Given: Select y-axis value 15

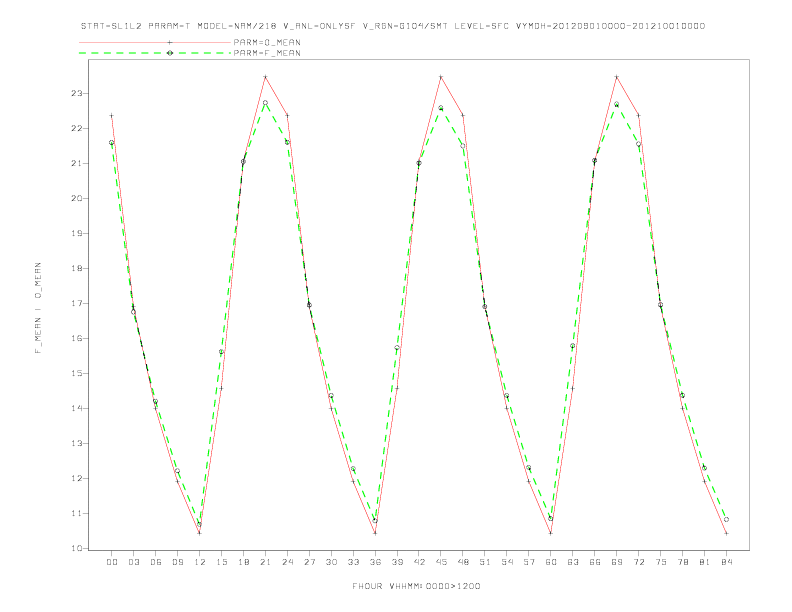Looking at the screenshot, I should (x=77, y=373).
